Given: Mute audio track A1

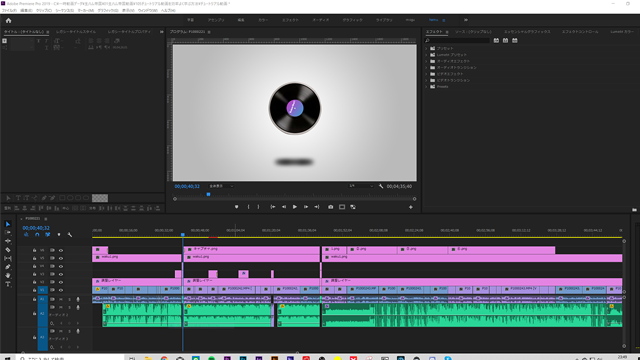Looking at the screenshot, I should click(61, 299).
